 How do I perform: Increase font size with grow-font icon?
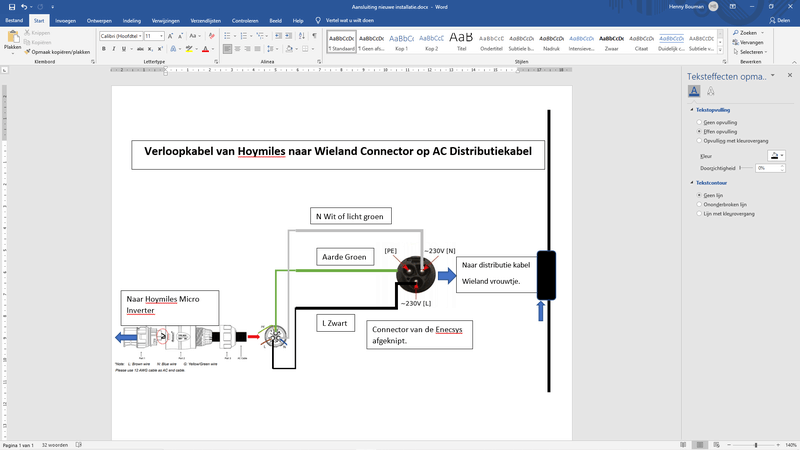(x=170, y=36)
